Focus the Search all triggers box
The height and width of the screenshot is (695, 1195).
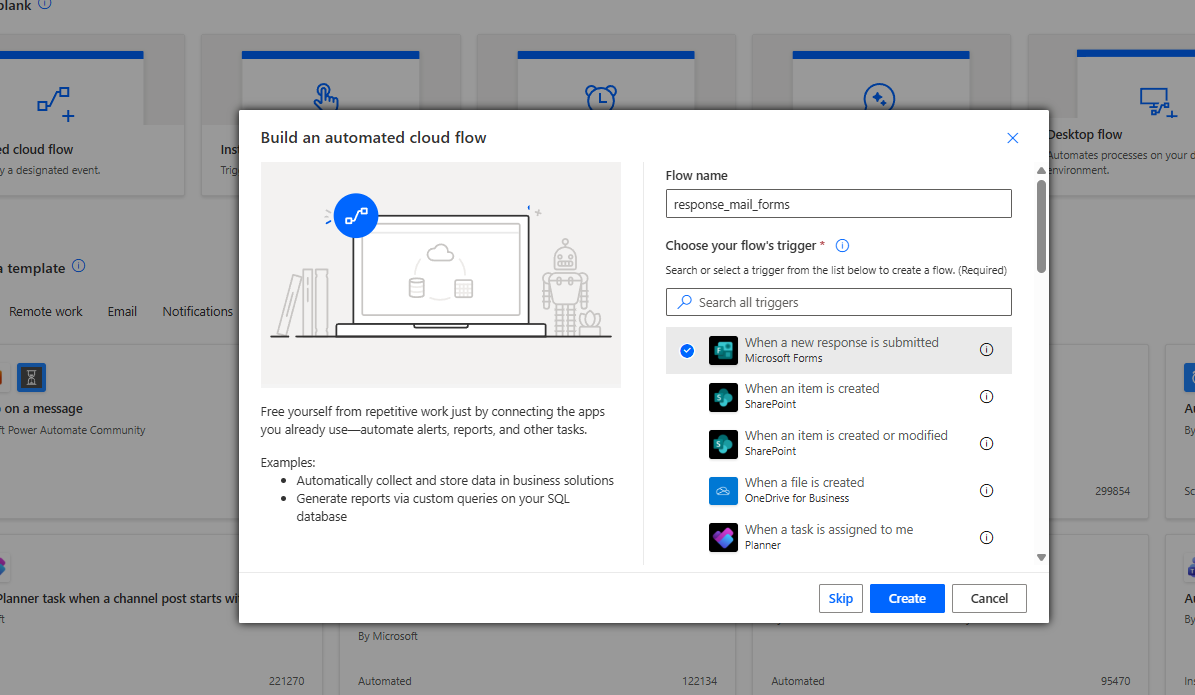(838, 302)
